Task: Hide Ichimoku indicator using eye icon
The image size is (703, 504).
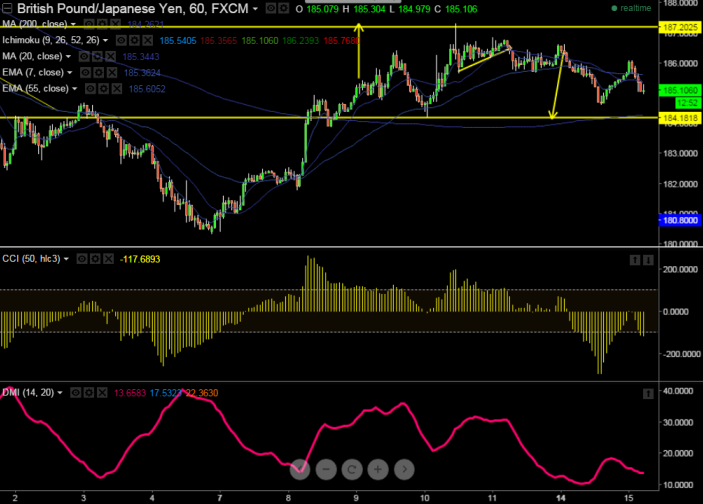Action: tap(122, 40)
